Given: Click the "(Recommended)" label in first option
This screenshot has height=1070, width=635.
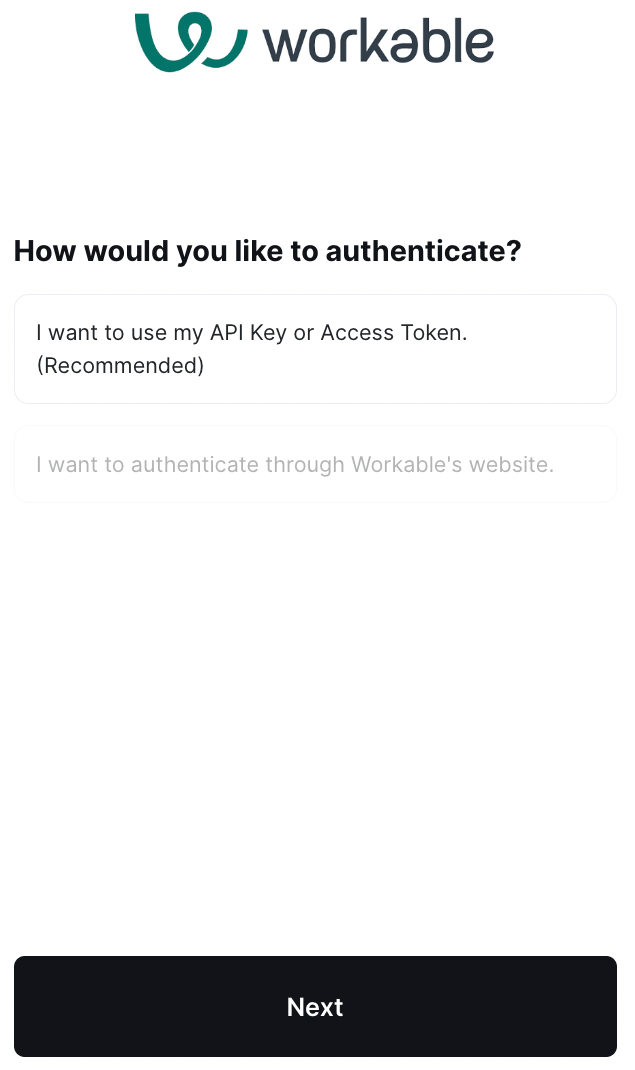Looking at the screenshot, I should click(x=120, y=366).
